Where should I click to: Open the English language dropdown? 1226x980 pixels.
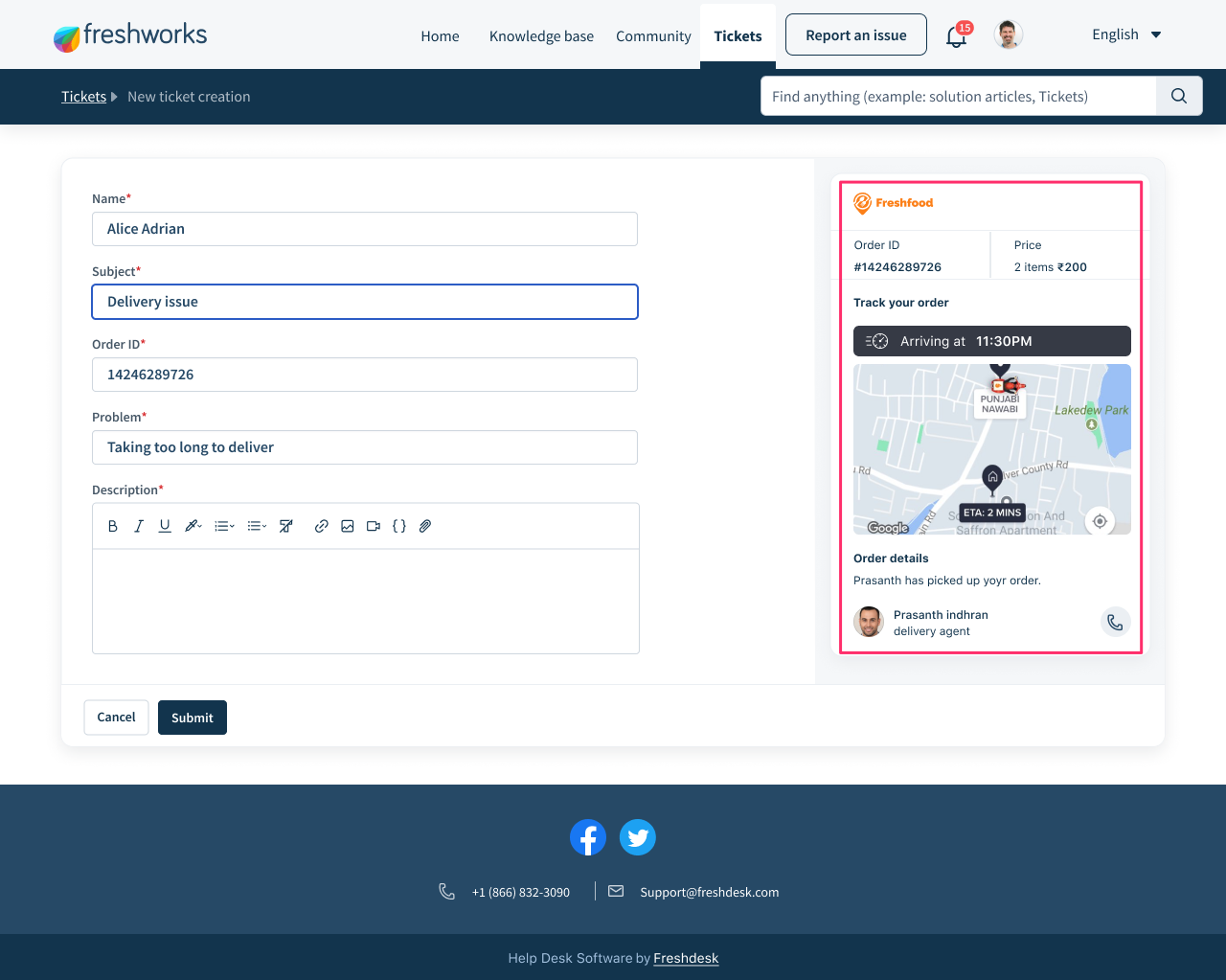click(x=1126, y=34)
